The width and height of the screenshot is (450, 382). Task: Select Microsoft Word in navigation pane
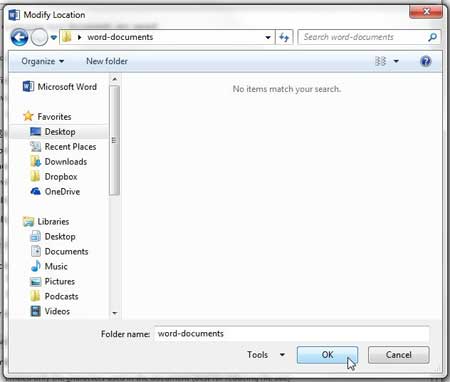67,87
